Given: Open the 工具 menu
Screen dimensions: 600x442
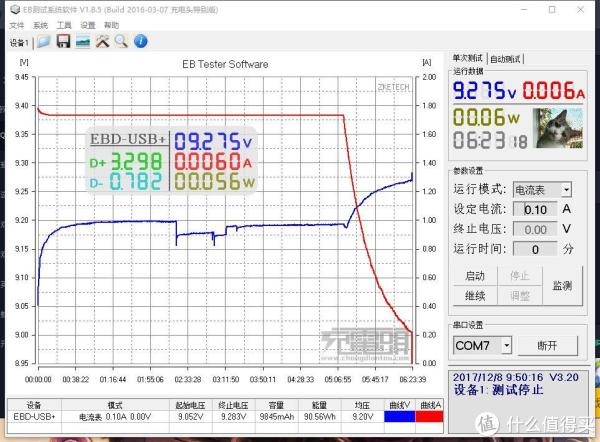Looking at the screenshot, I should tap(64, 25).
